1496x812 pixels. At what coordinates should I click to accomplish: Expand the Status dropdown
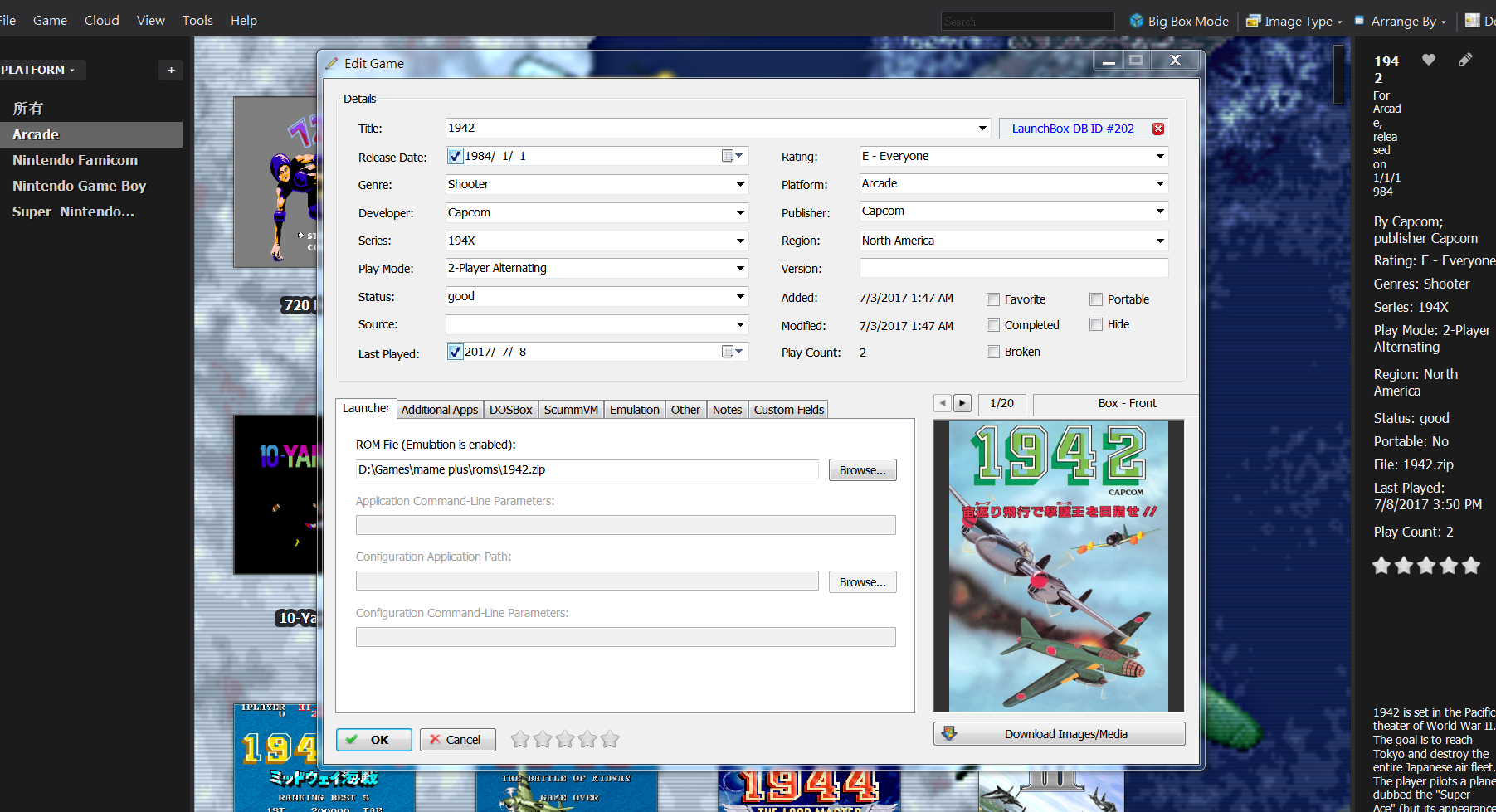[740, 296]
